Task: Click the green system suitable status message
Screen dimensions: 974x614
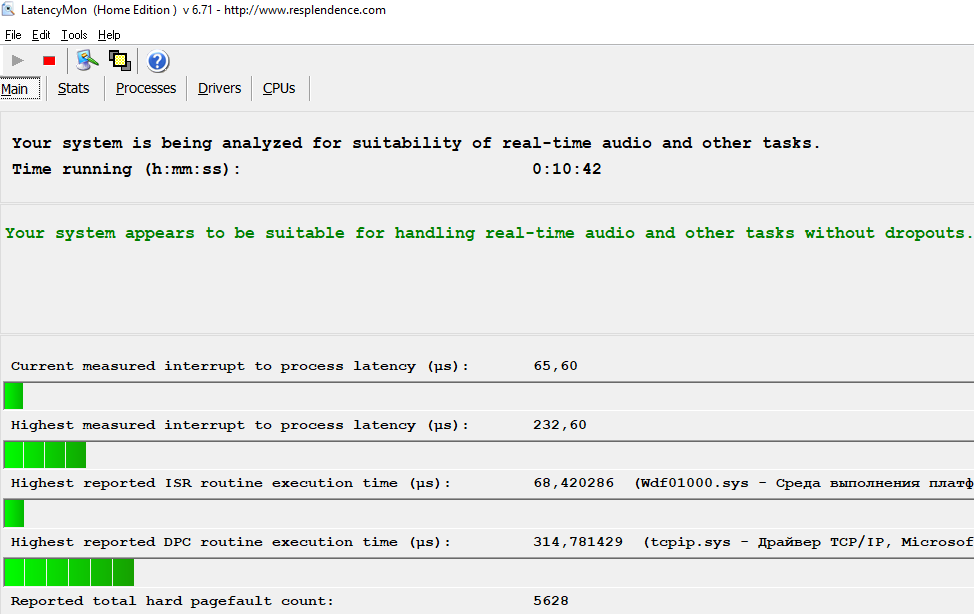Action: (489, 233)
